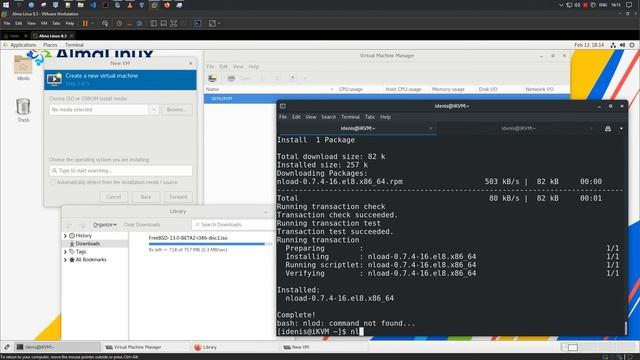The width and height of the screenshot is (640, 360).
Task: Expand the All Bookmarks tree item
Action: [65, 260]
